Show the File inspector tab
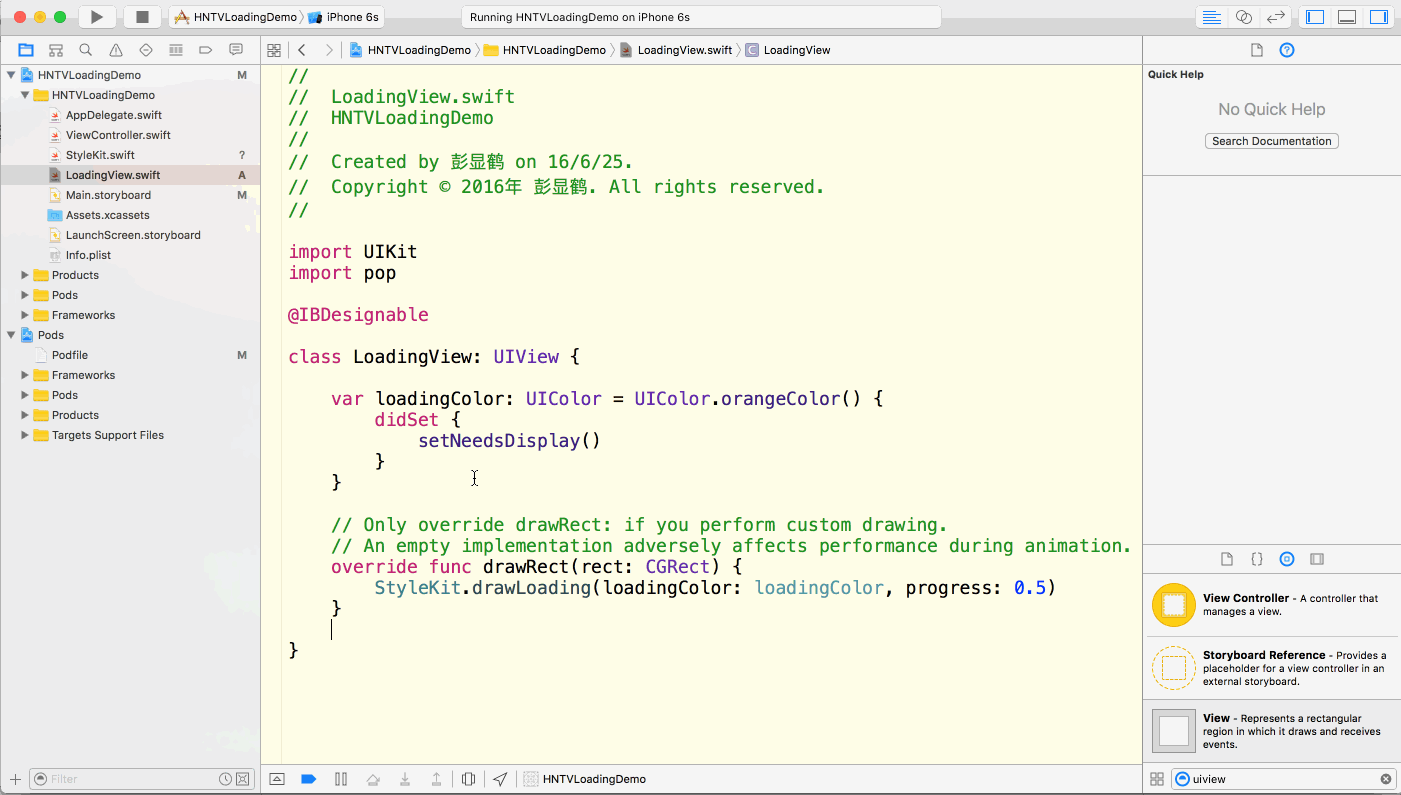1401x795 pixels. click(x=1257, y=50)
